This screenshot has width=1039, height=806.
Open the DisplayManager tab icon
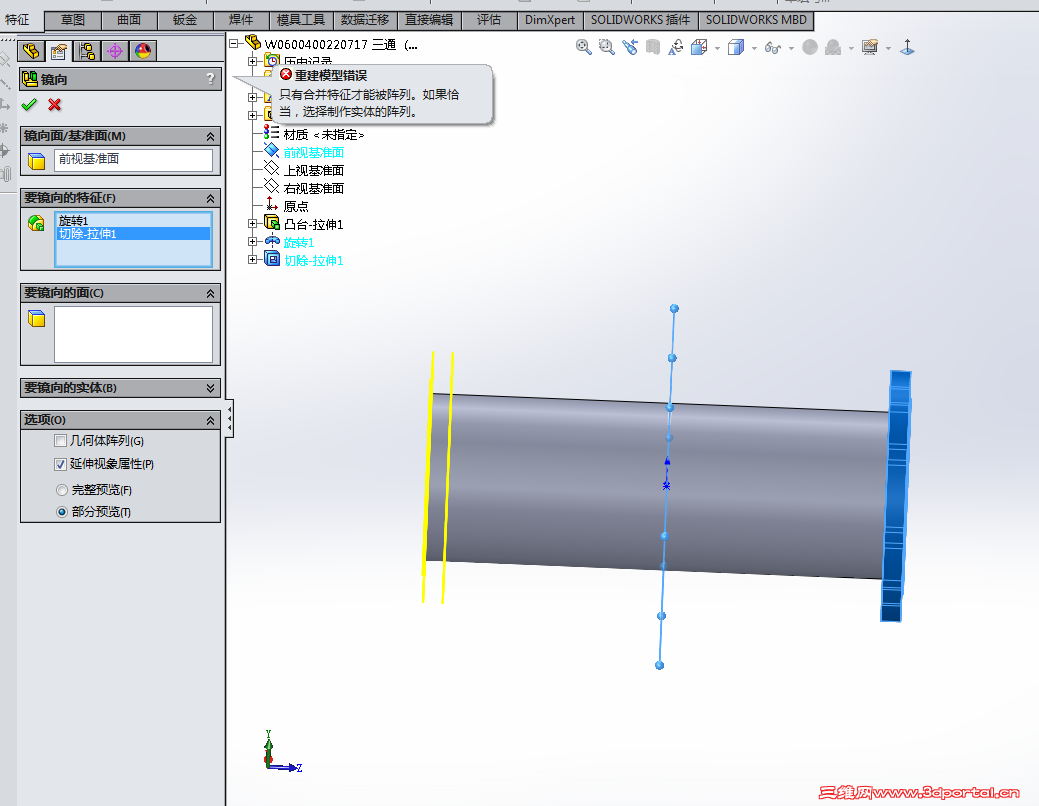[142, 51]
